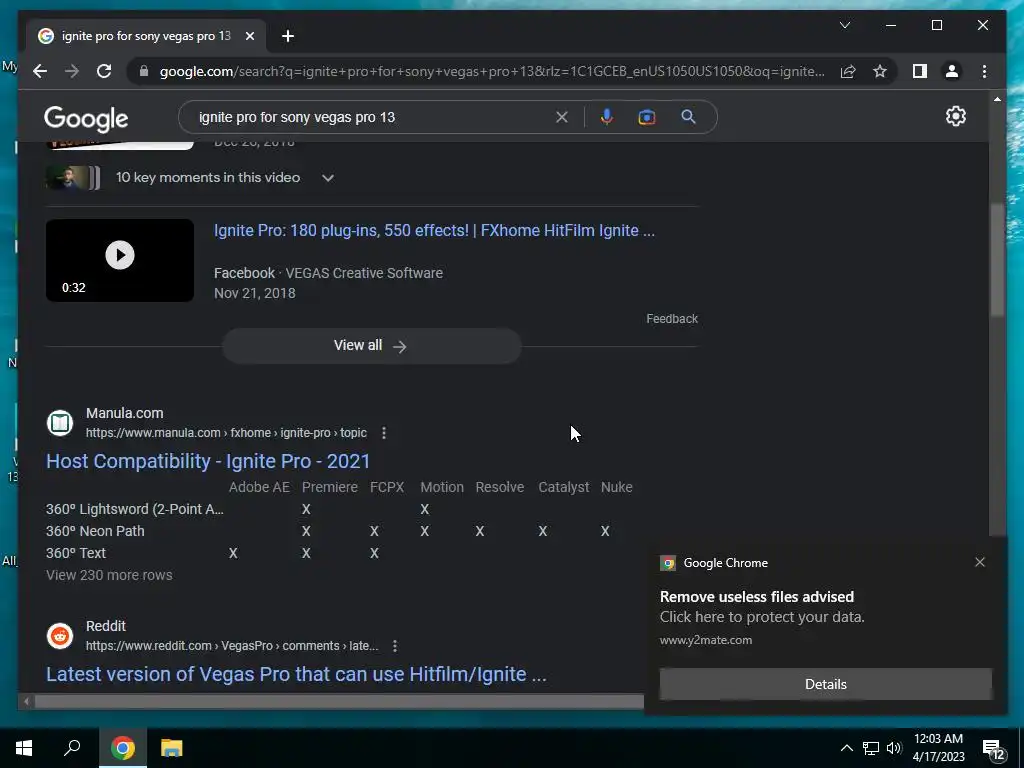The width and height of the screenshot is (1024, 768).
Task: Open the Chrome three-dot menu
Action: (x=984, y=71)
